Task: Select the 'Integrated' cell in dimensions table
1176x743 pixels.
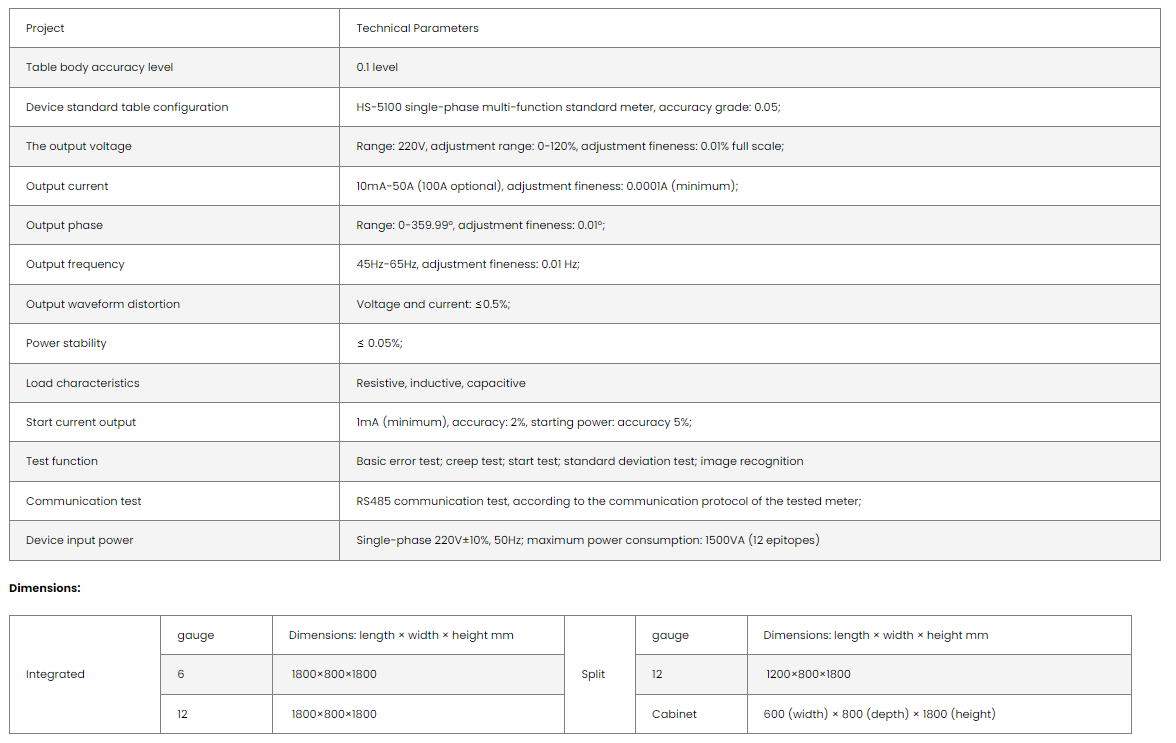Action: [x=55, y=674]
